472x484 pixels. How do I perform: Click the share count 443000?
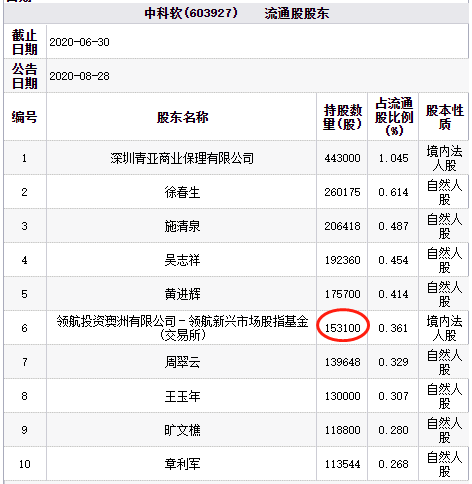[x=342, y=158]
